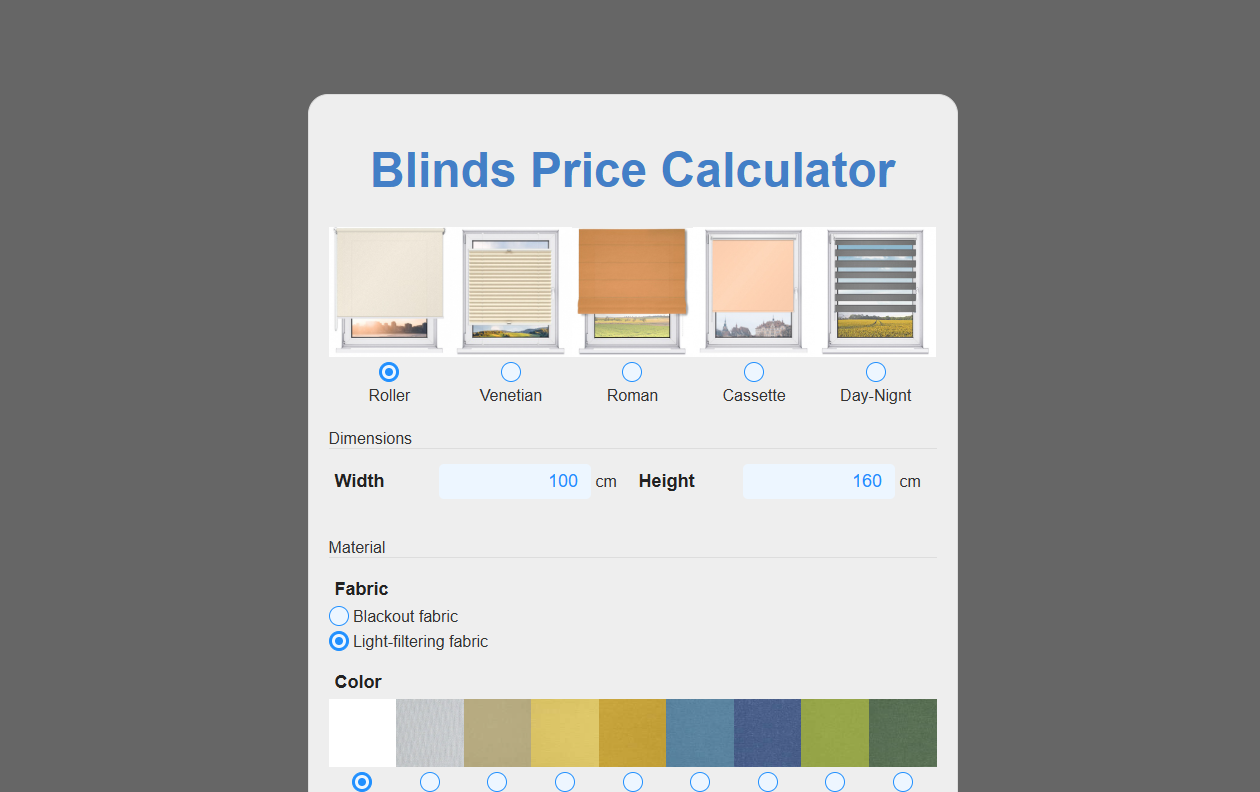The height and width of the screenshot is (792, 1260).
Task: Select the Cassette radio button
Action: 754,372
